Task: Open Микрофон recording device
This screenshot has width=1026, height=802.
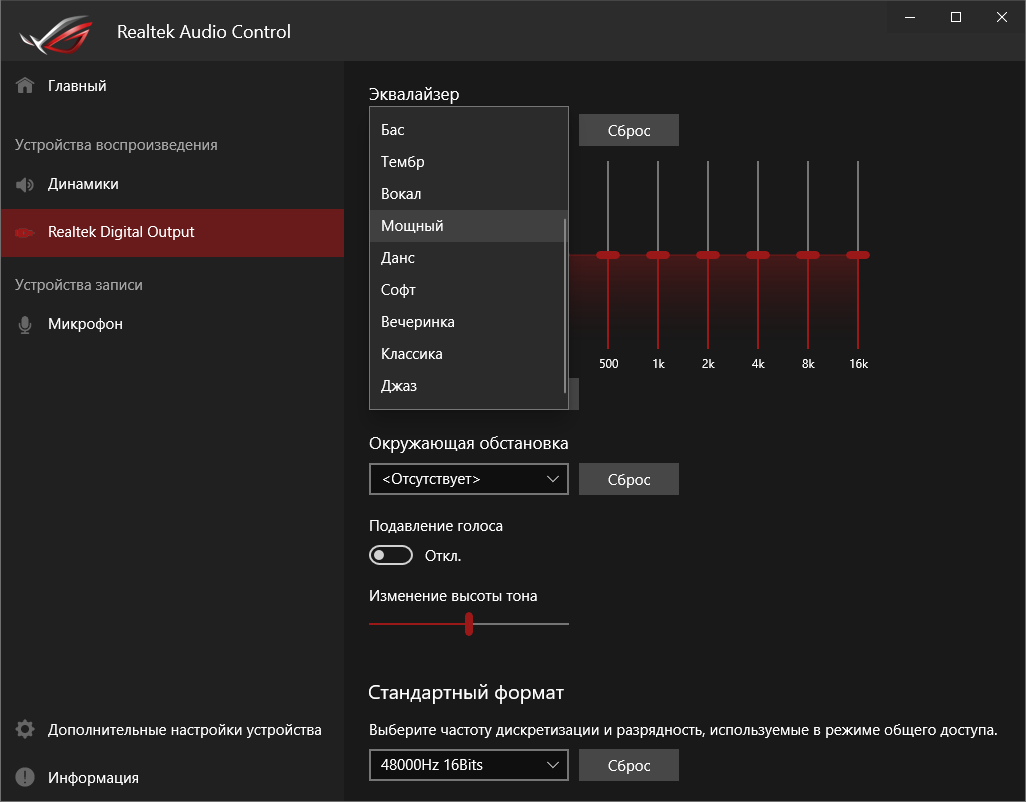Action: click(x=173, y=324)
